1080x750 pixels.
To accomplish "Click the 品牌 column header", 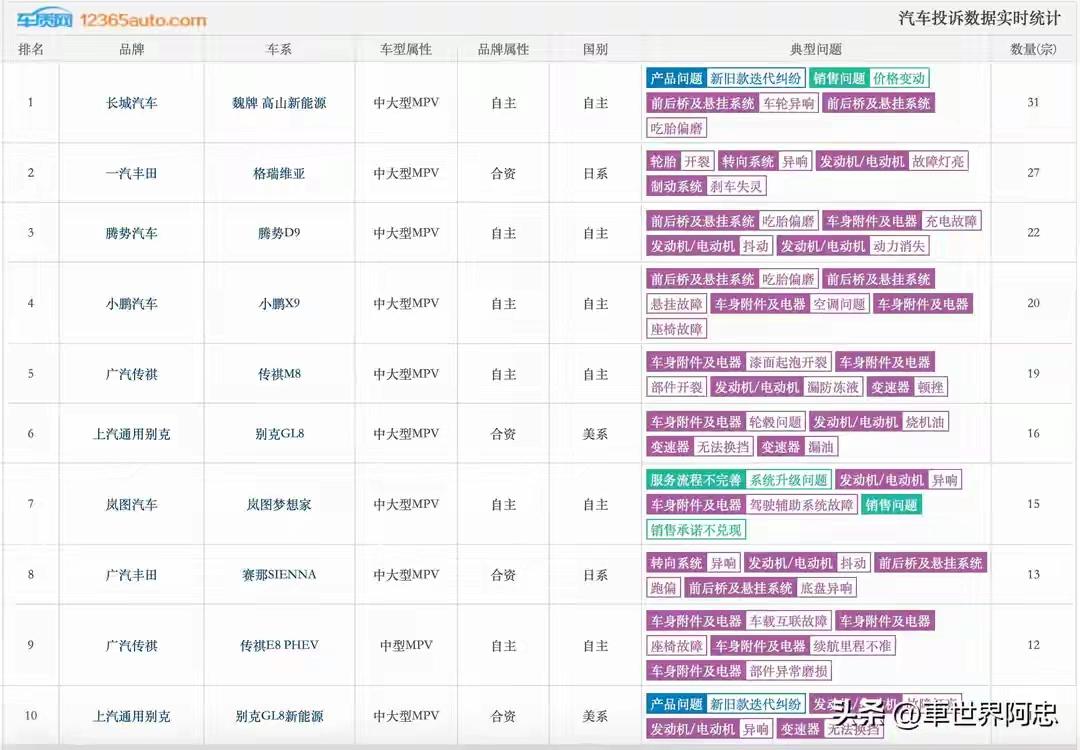I will [132, 49].
